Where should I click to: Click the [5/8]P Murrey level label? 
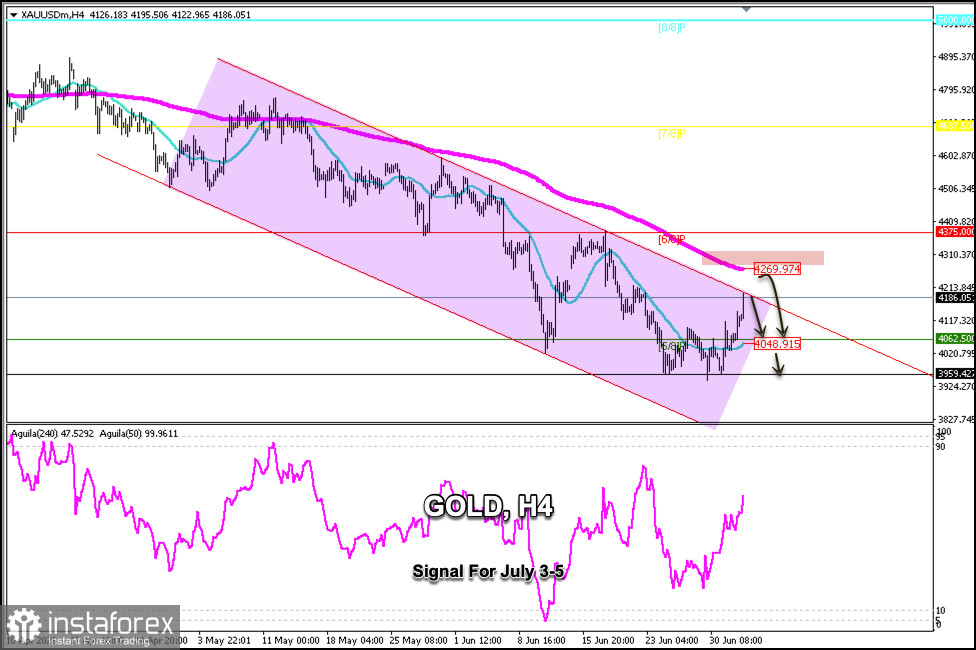point(672,346)
